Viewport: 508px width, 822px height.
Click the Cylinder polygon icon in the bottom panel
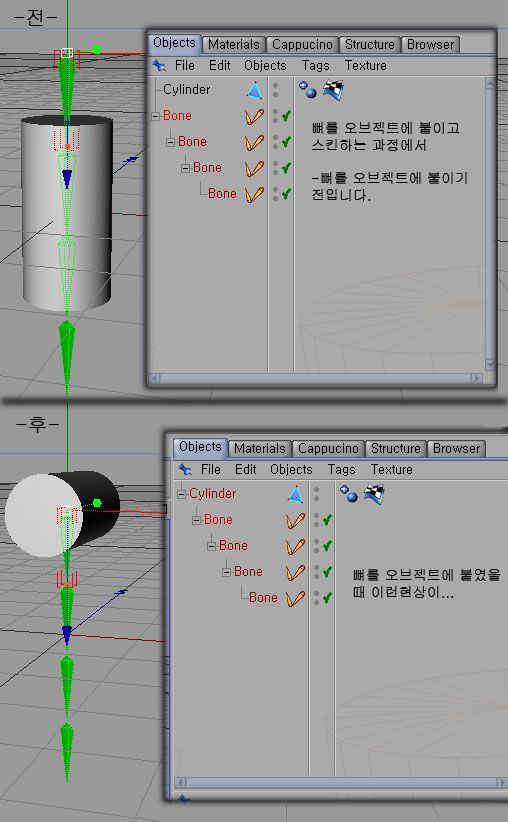[x=295, y=494]
